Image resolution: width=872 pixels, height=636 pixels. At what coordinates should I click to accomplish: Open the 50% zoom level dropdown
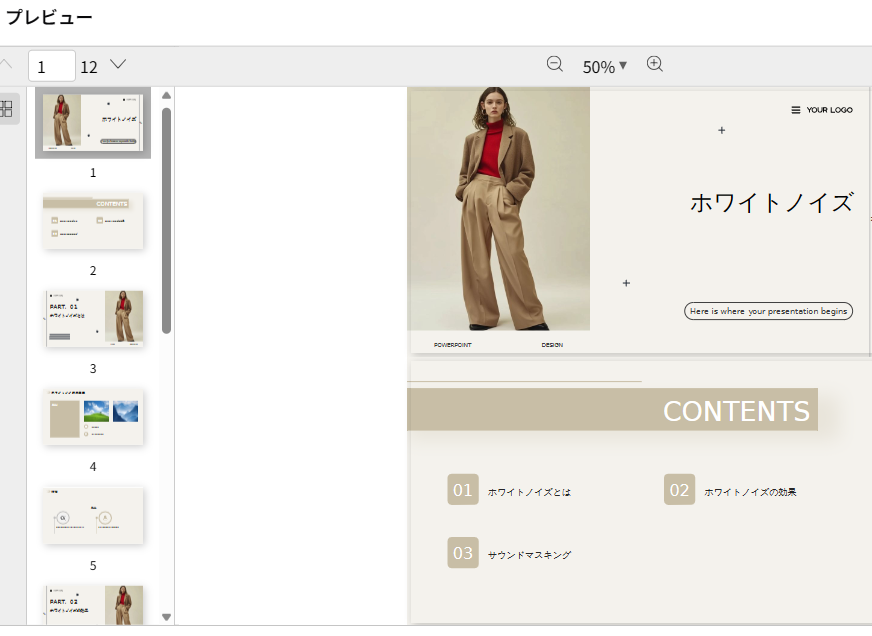[605, 67]
